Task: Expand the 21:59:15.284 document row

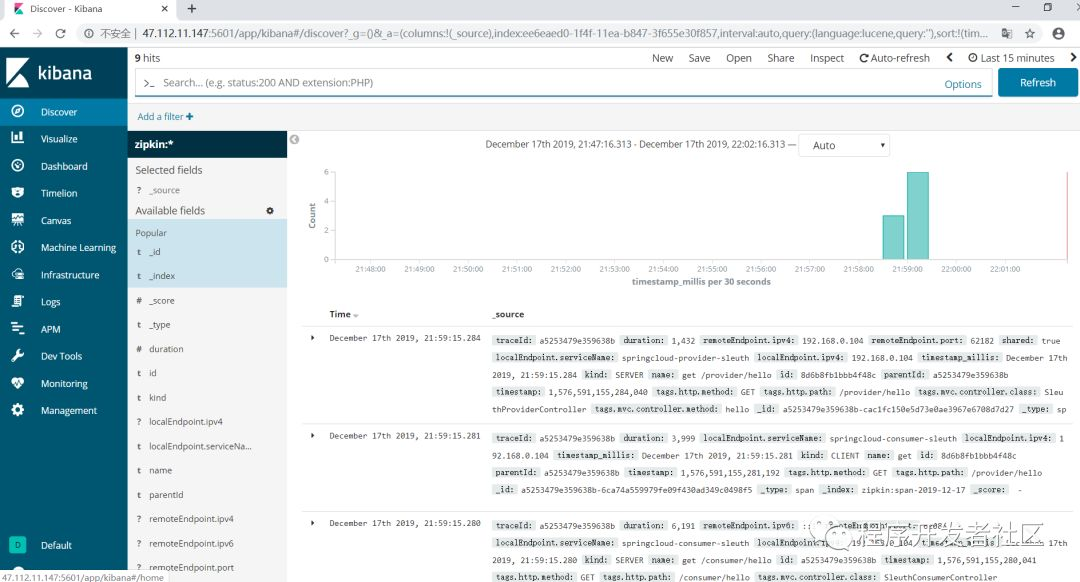Action: [x=313, y=338]
